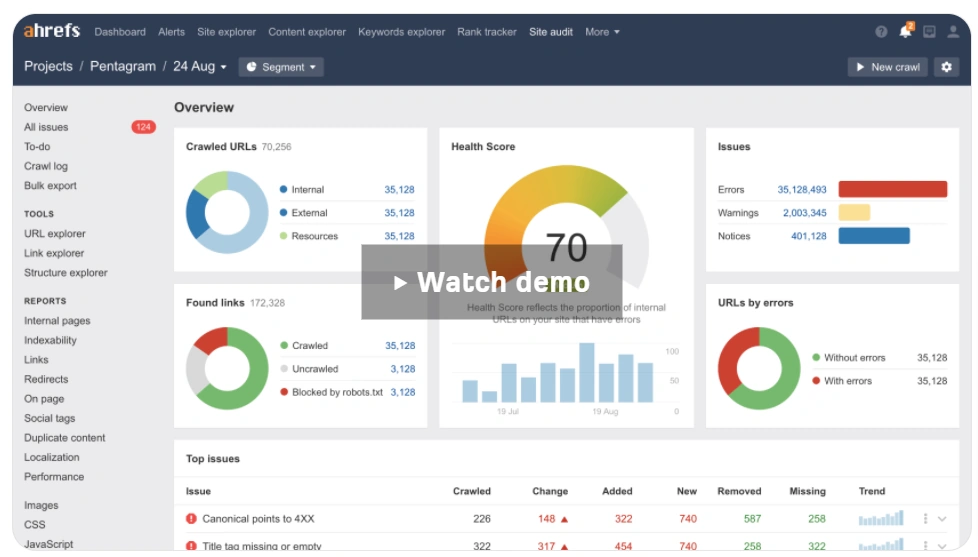Click the error icon beside Canonical points to 4XX
978x557 pixels.
[191, 519]
